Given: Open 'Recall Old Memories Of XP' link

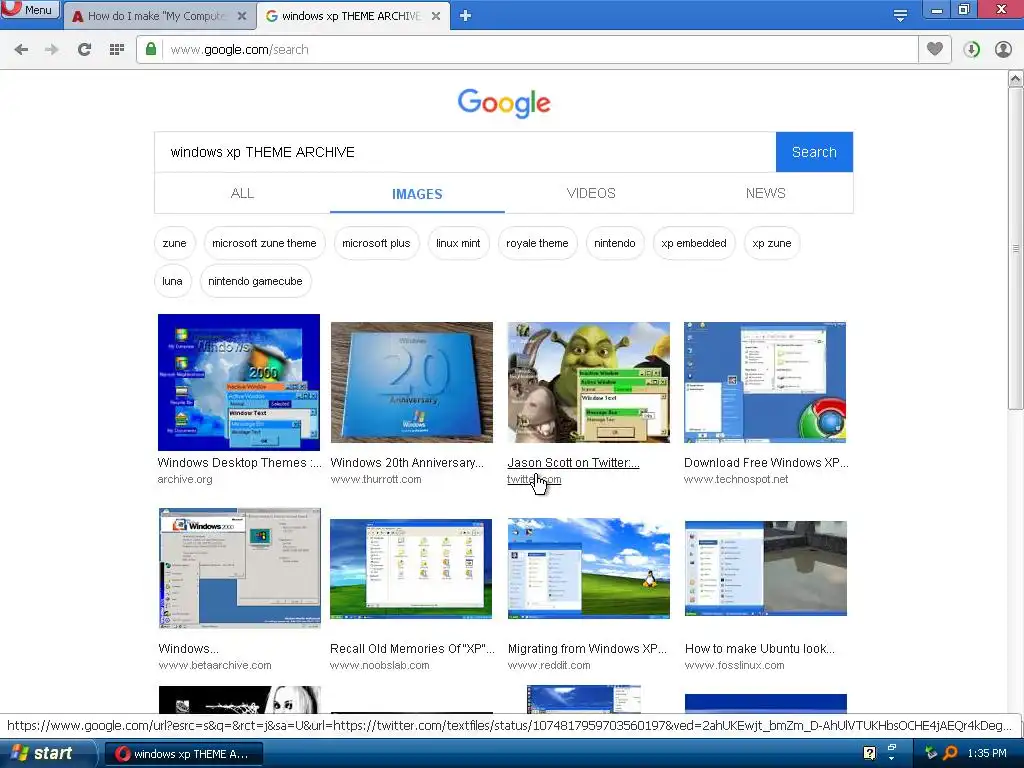Looking at the screenshot, I should click(x=412, y=648).
